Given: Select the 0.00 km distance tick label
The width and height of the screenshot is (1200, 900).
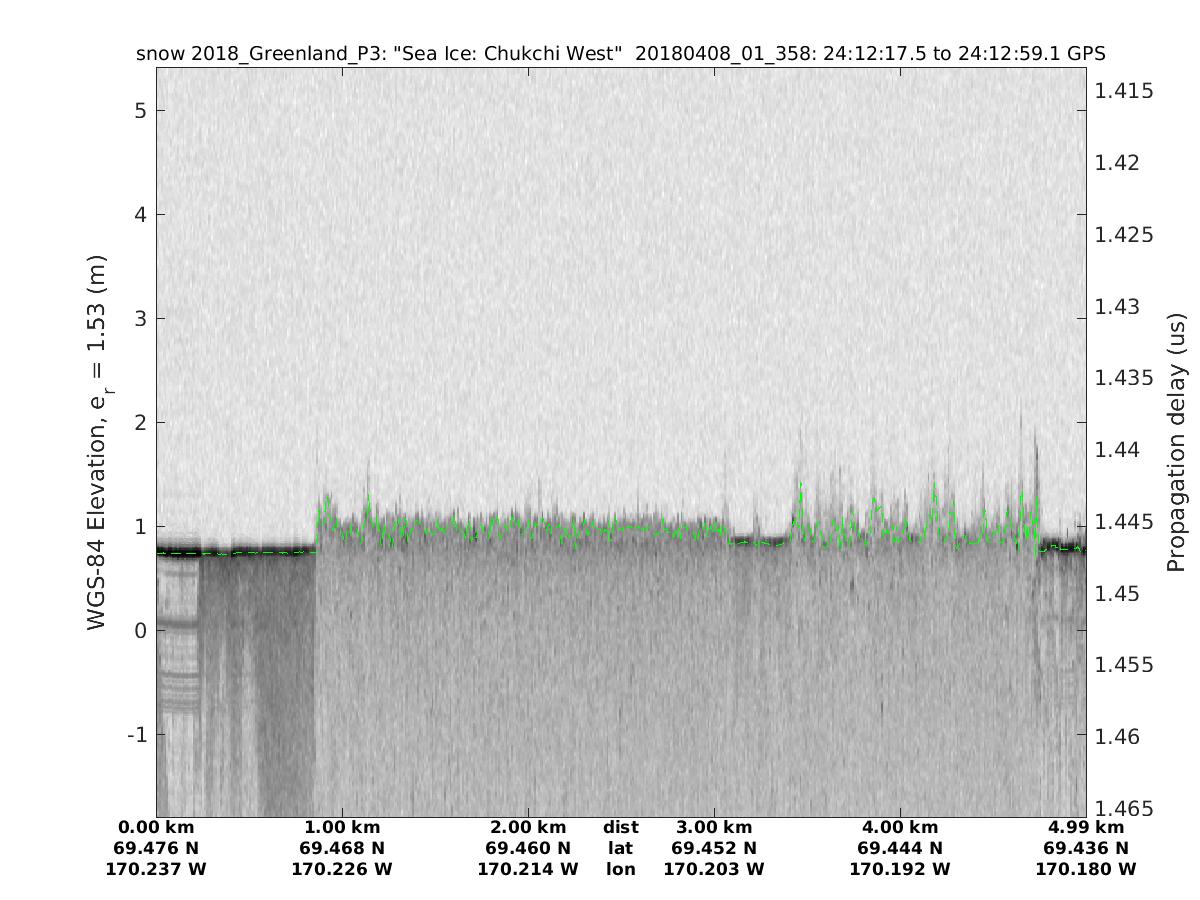Looking at the screenshot, I should [x=156, y=827].
